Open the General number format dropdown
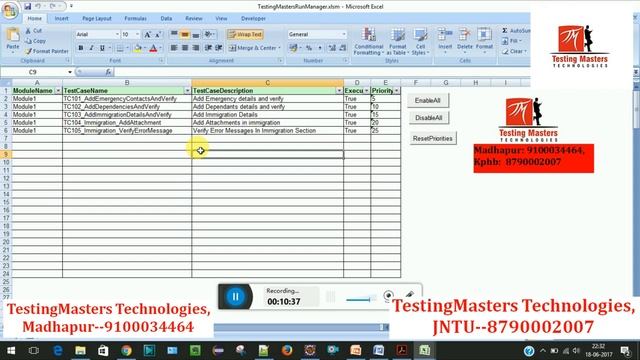This screenshot has width=640, height=360. tap(344, 34)
